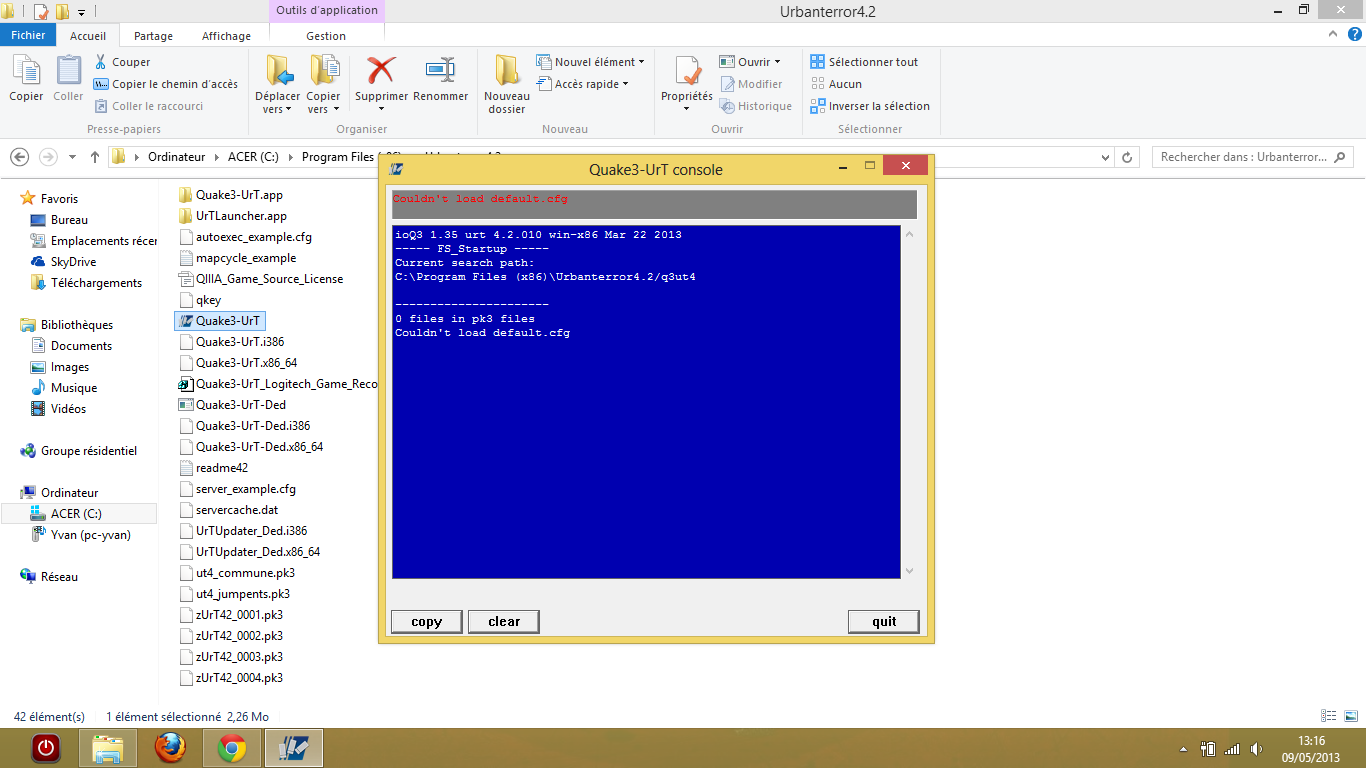The image size is (1366, 768).
Task: Switch to the Accueil ribbon tab
Action: click(x=88, y=35)
